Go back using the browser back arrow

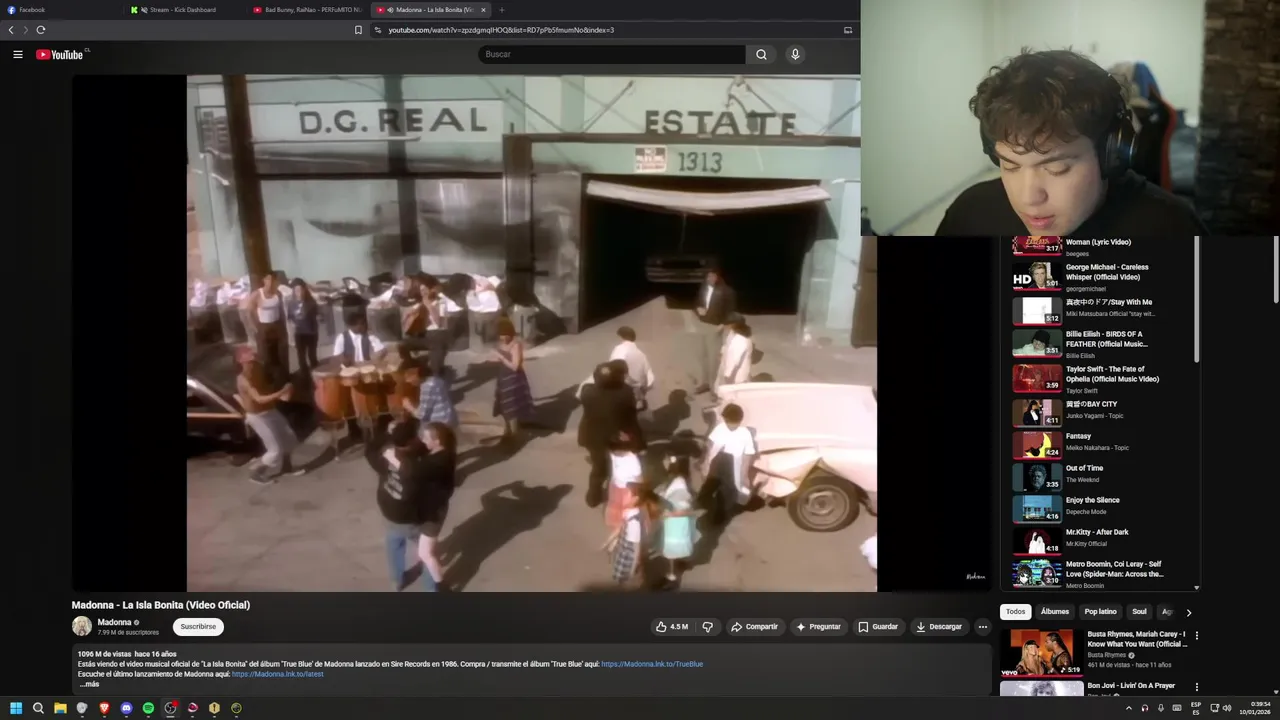[11, 30]
